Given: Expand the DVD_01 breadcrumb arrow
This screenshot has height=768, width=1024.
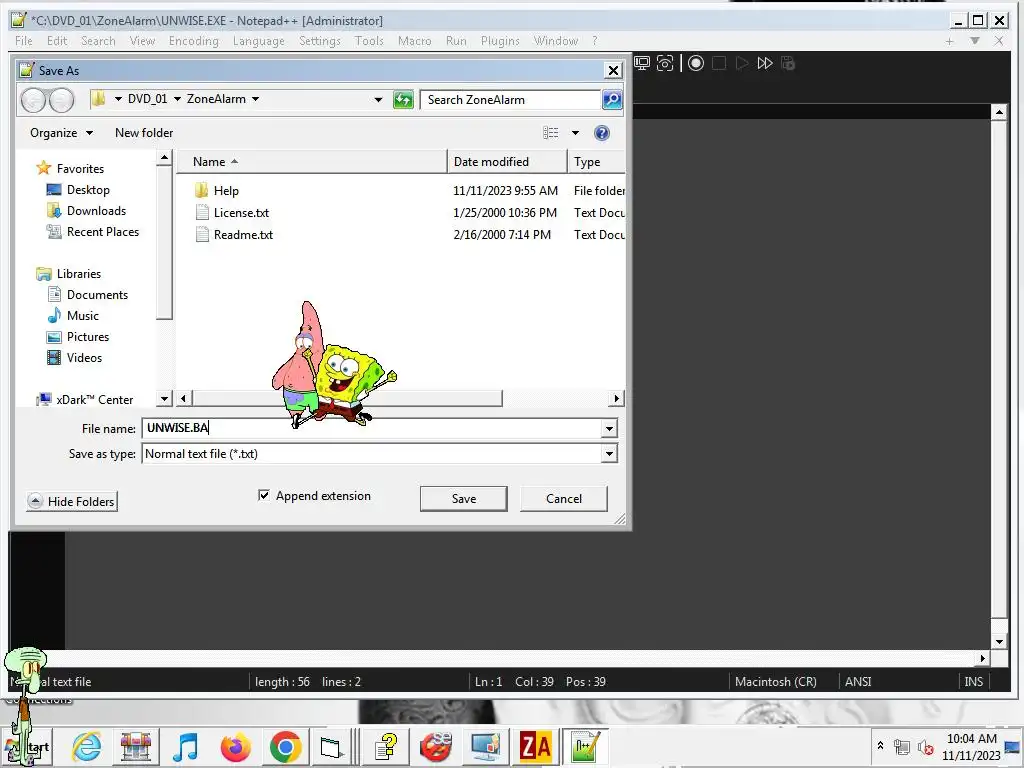Looking at the screenshot, I should [177, 99].
